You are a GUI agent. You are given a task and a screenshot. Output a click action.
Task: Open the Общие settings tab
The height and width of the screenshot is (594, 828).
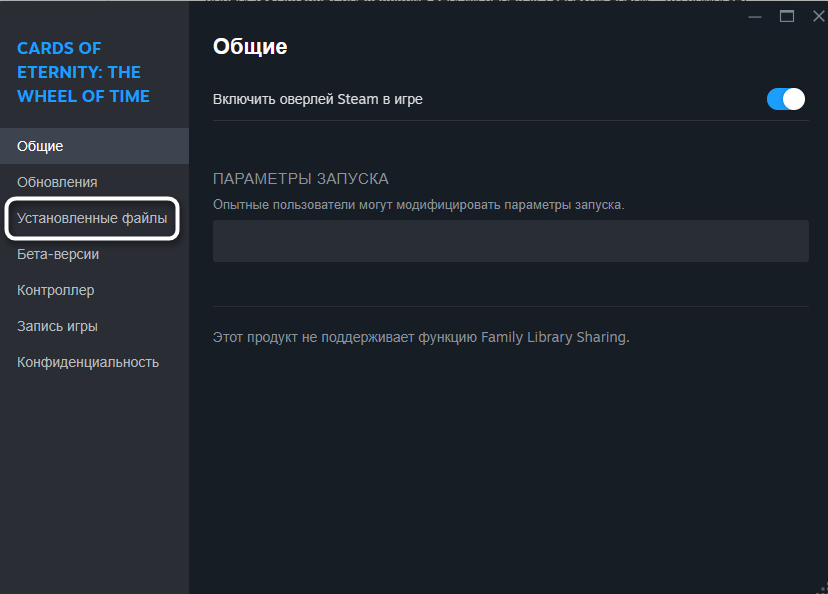(95, 146)
